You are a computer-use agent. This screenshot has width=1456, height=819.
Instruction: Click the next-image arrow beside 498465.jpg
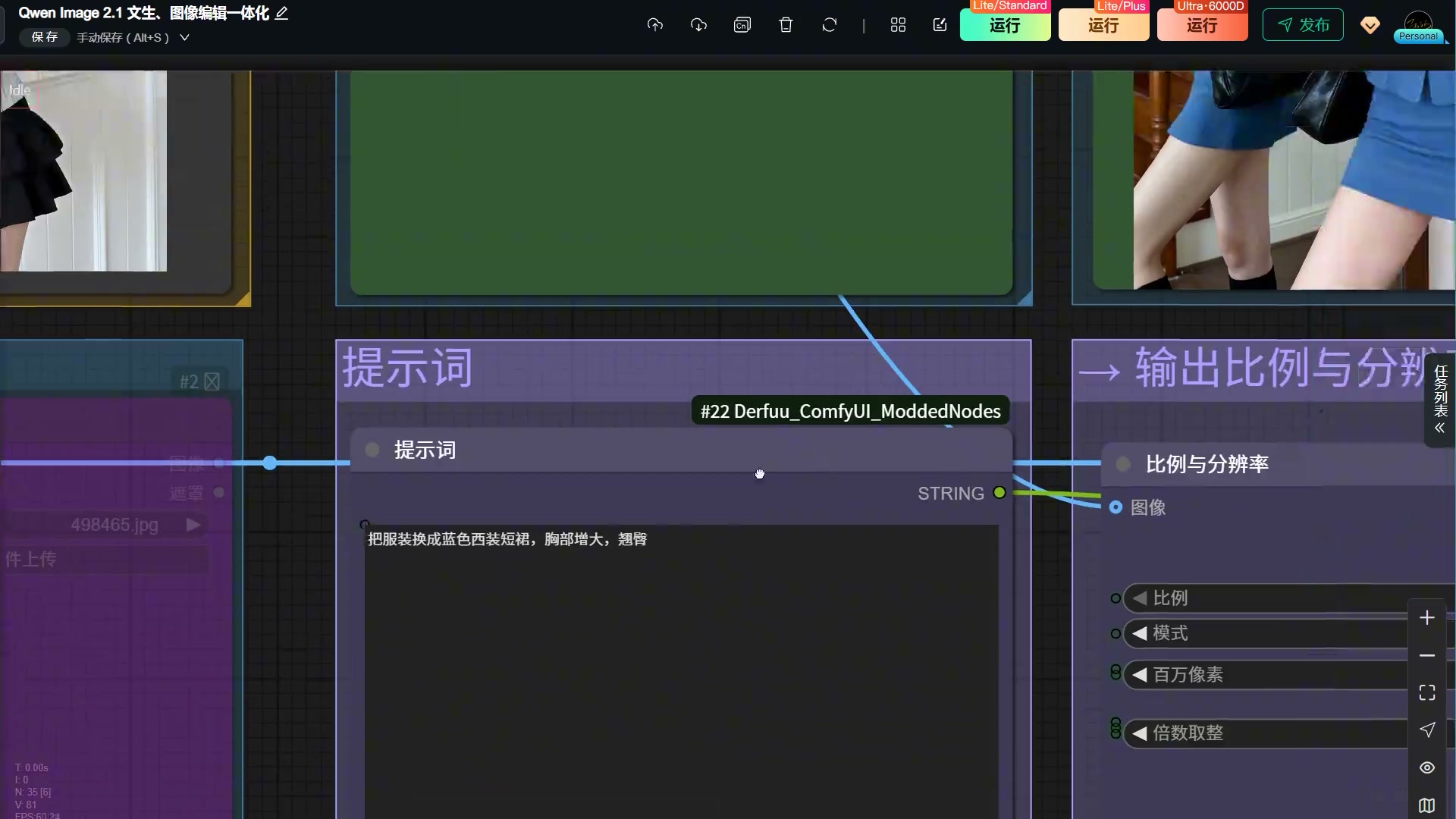click(x=193, y=525)
